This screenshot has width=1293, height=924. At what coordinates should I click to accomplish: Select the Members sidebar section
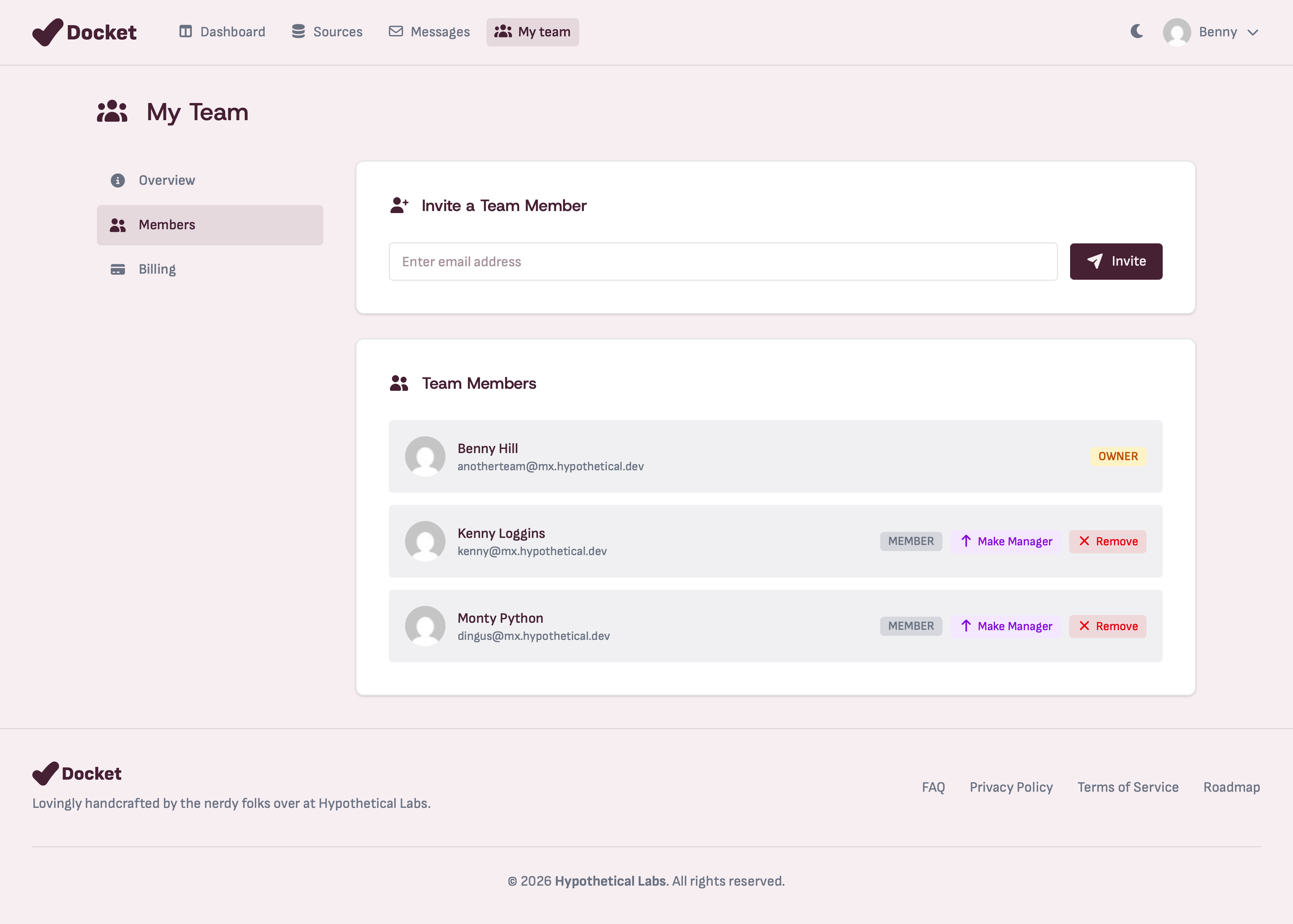click(209, 225)
